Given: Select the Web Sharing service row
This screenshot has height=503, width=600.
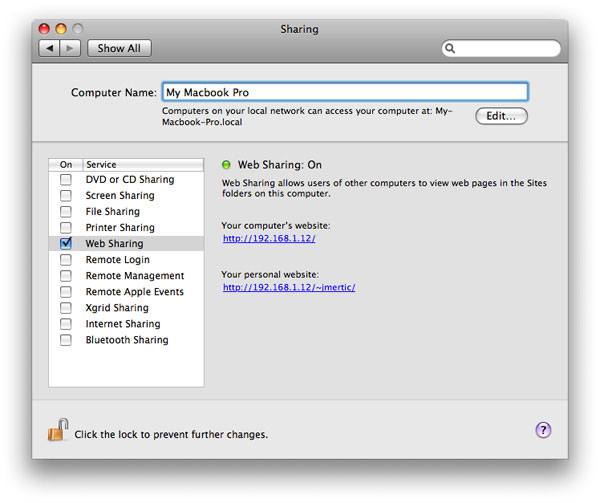Looking at the screenshot, I should pyautogui.click(x=126, y=244).
